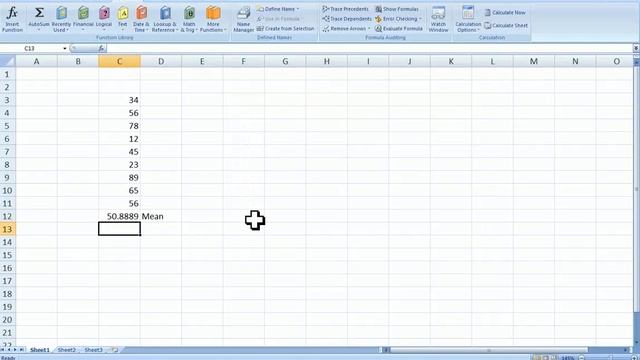This screenshot has height=360, width=640.
Task: Click Calculate Sheet
Action: [506, 25]
